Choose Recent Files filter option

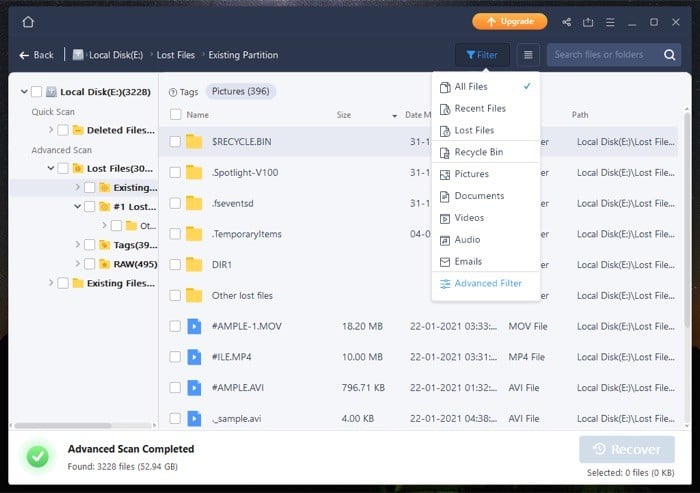tap(486, 109)
